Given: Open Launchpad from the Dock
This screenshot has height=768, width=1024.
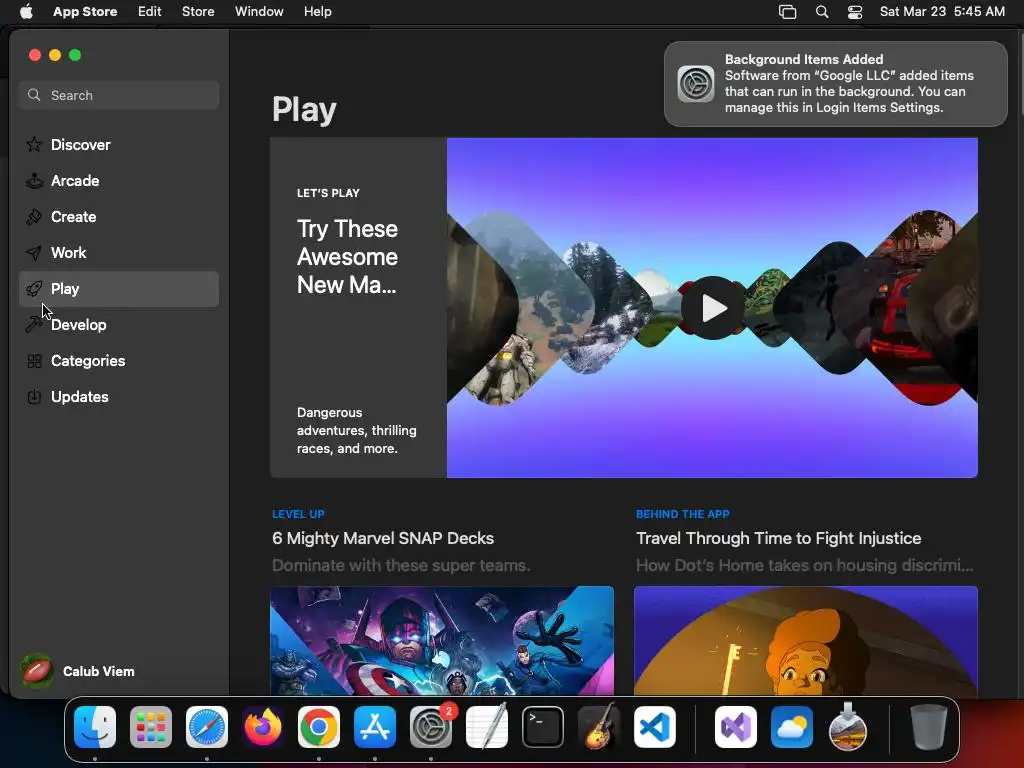Looking at the screenshot, I should click(151, 727).
